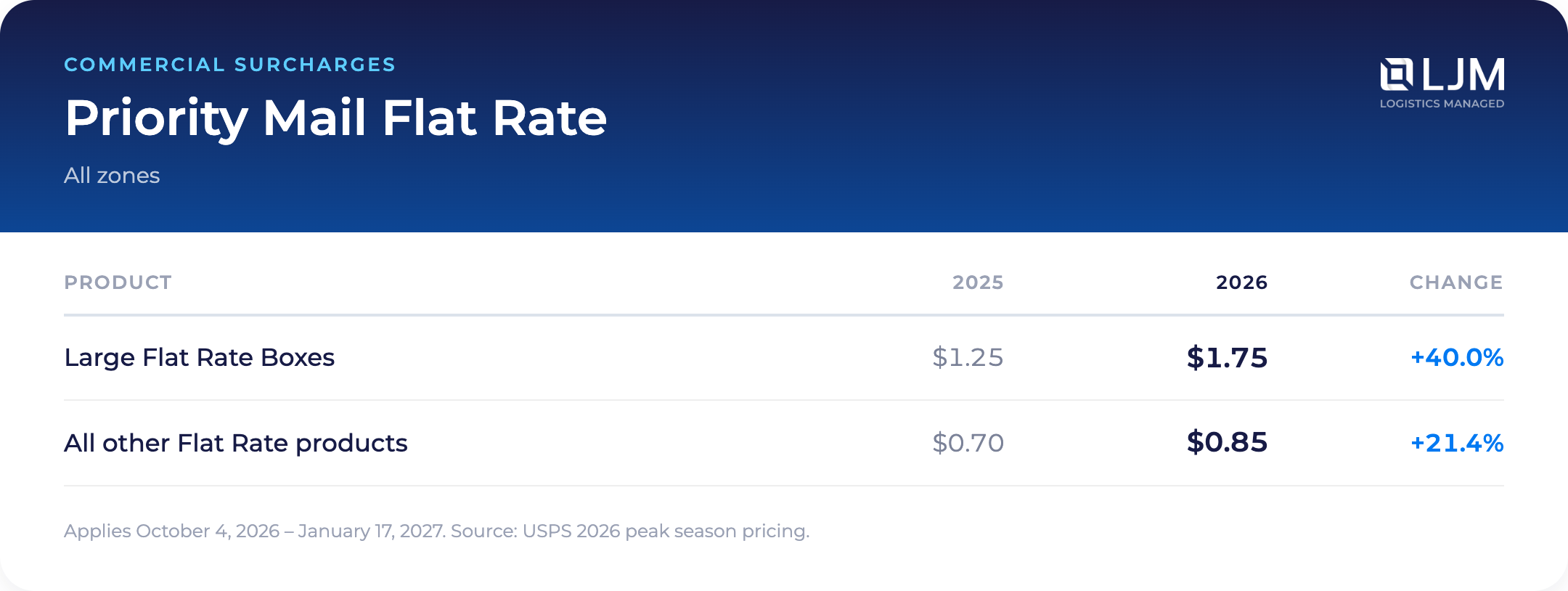
Task: Click the 2025 column header
Action: click(978, 282)
